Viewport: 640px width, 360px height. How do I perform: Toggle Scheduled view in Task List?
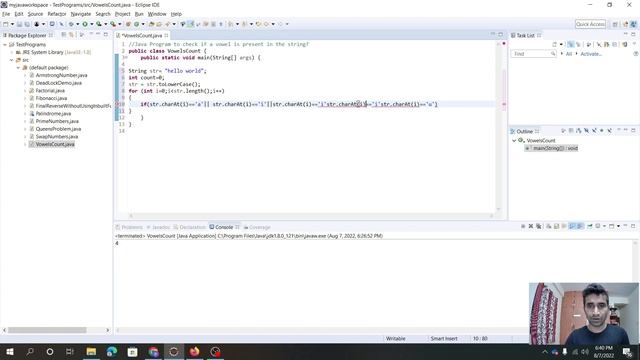click(x=578, y=44)
